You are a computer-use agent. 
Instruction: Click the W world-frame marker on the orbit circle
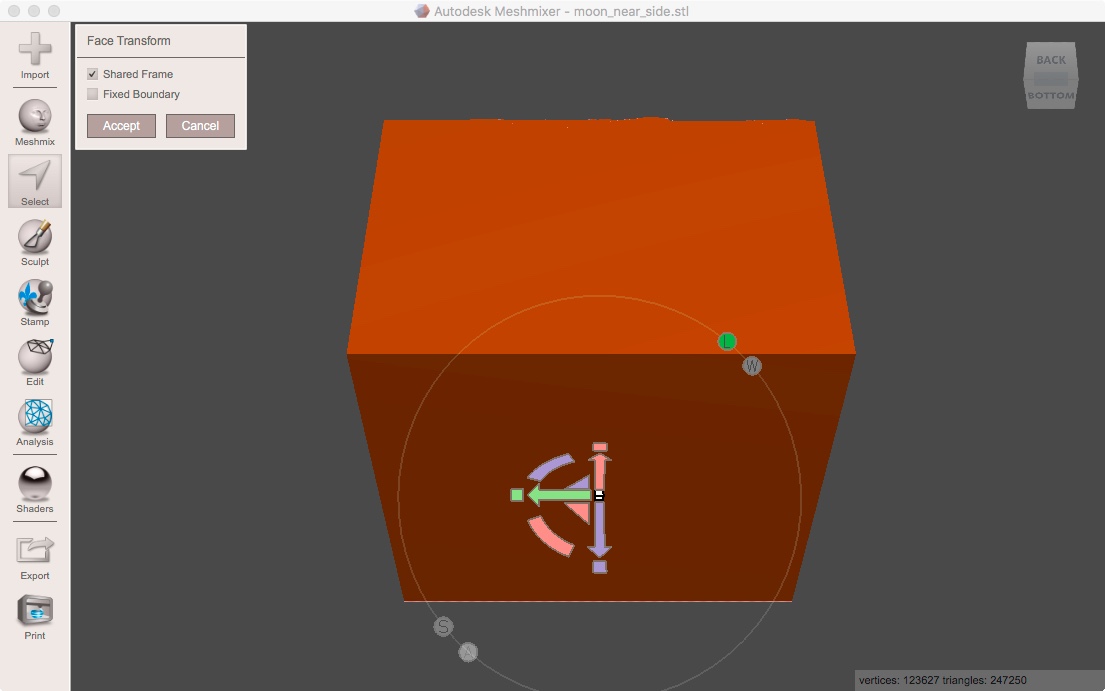[x=751, y=366]
